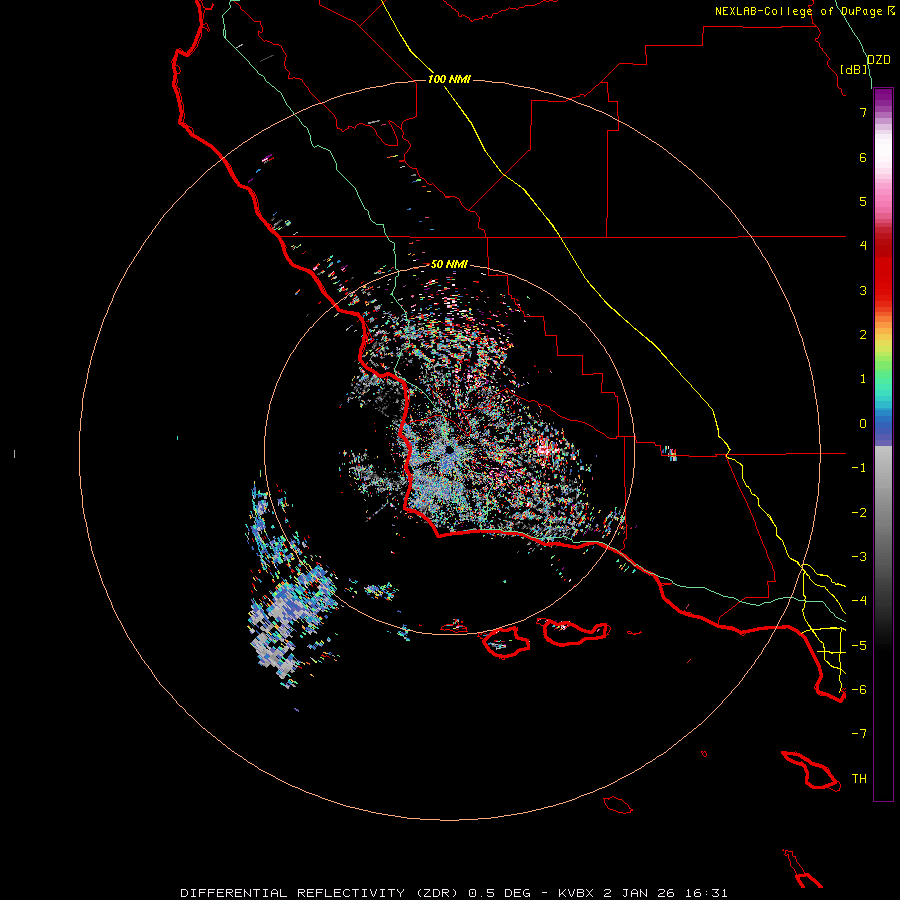This screenshot has height=900, width=900.
Task: Click the '[dB]' unit label
Action: tap(854, 69)
